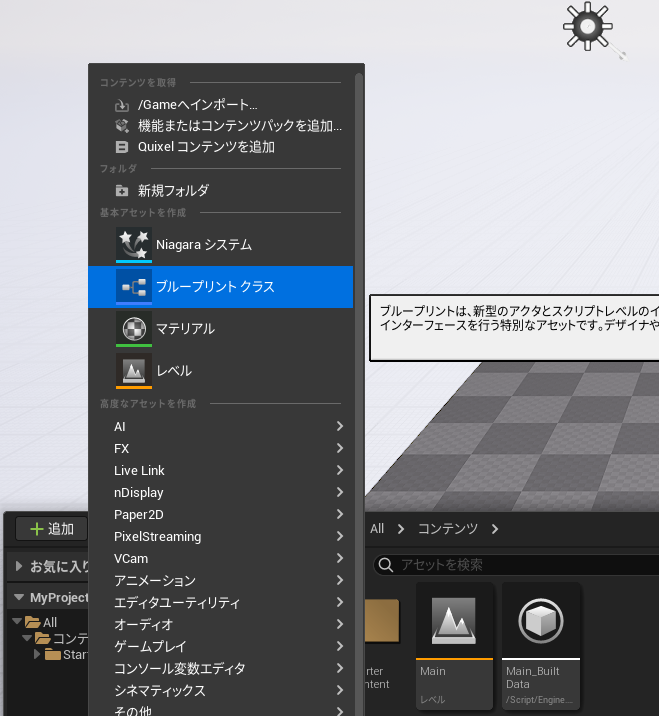
Task: Click コンテンツ in the breadcrumb path
Action: click(x=448, y=529)
